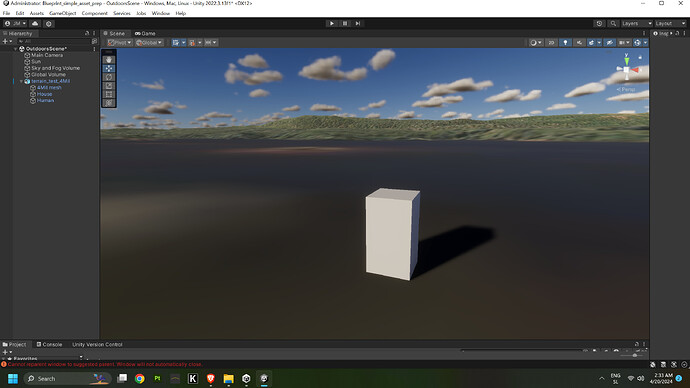Click the Hierarchy search-by-type icon
The height and width of the screenshot is (388, 690).
(94, 41)
